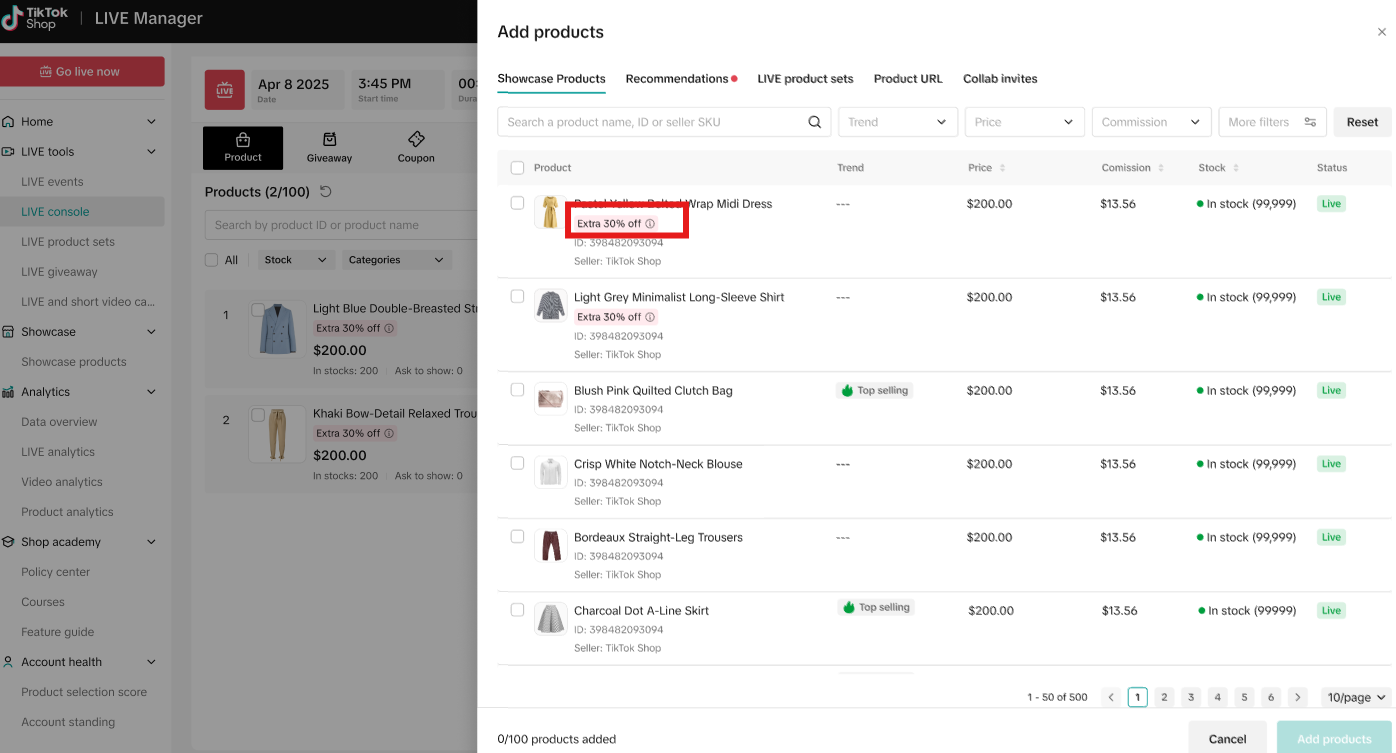
Task: Switch to the Recommendations tab
Action: 677,79
